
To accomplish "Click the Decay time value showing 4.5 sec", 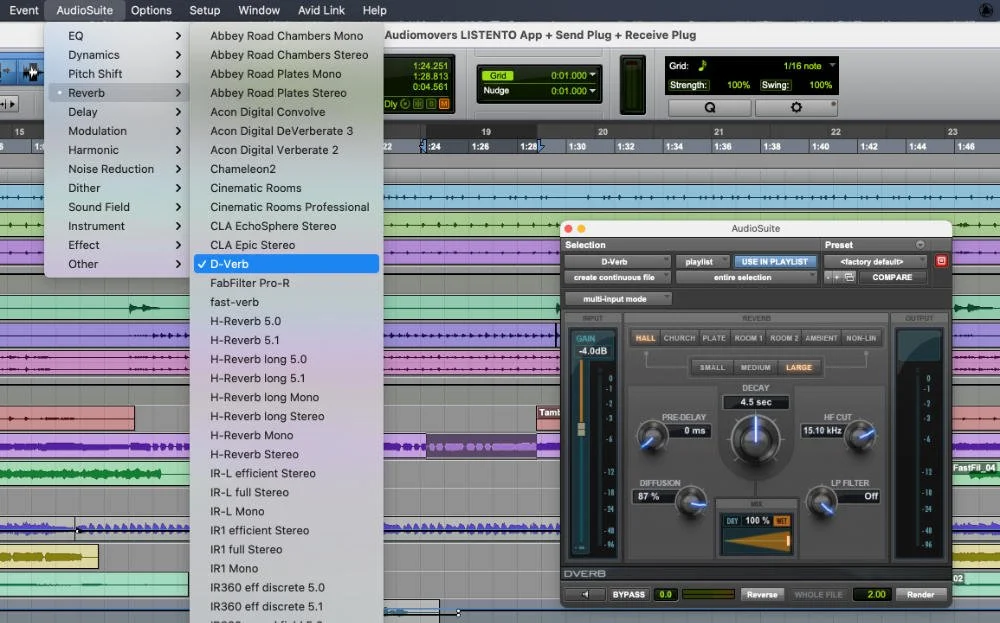I will point(756,401).
